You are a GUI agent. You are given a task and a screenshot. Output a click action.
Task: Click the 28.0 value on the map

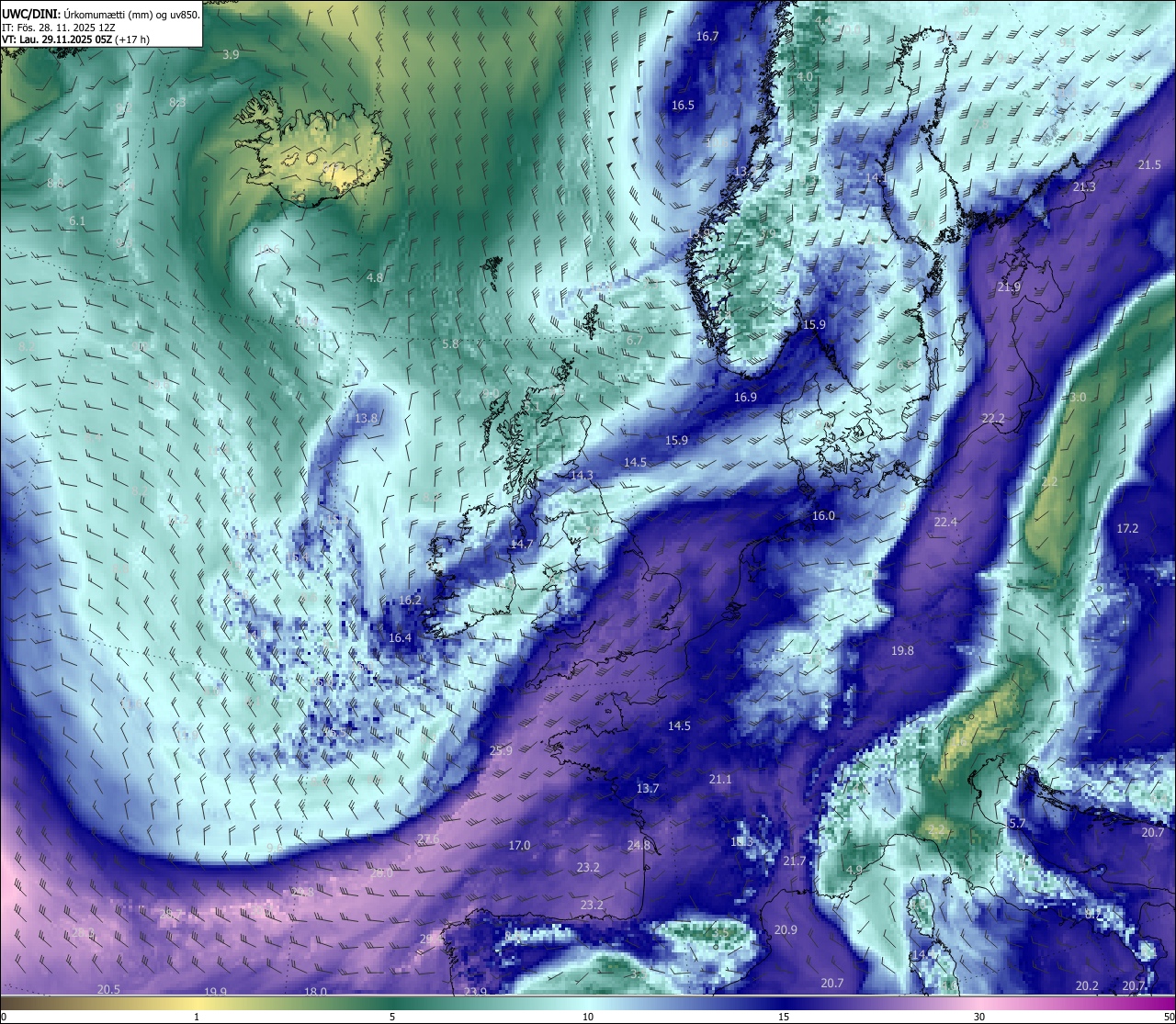[x=381, y=873]
